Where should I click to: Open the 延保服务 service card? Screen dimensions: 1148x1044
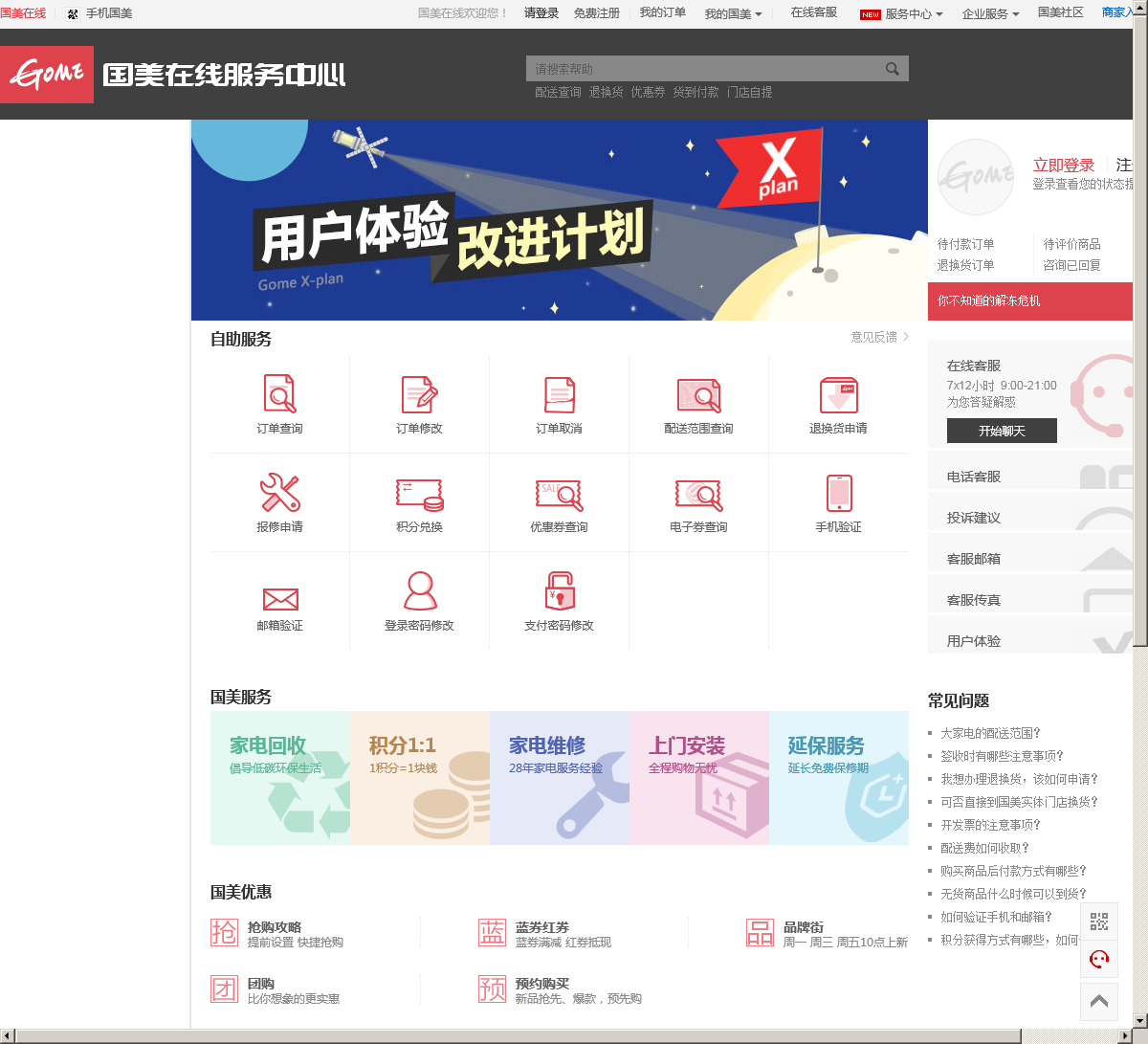tap(839, 778)
